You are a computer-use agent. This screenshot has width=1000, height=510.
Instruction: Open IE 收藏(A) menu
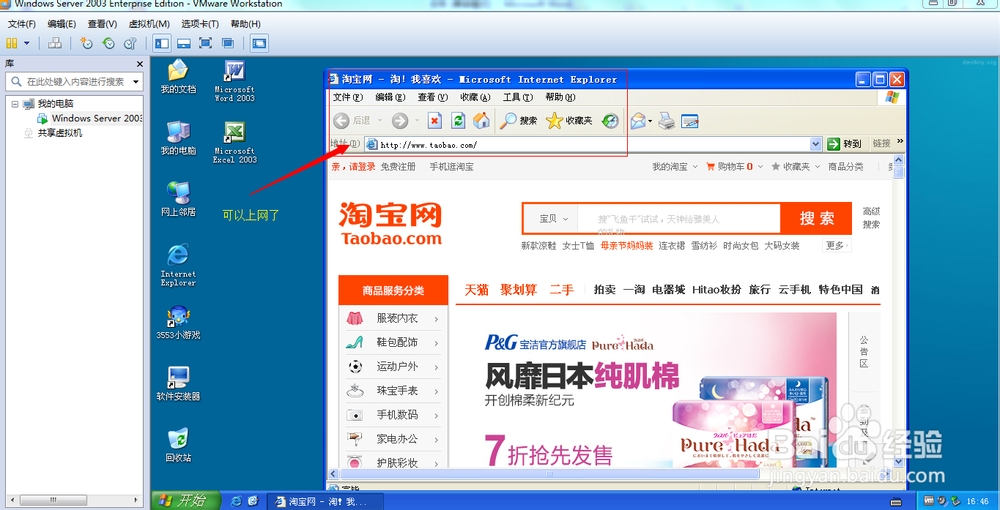474,98
